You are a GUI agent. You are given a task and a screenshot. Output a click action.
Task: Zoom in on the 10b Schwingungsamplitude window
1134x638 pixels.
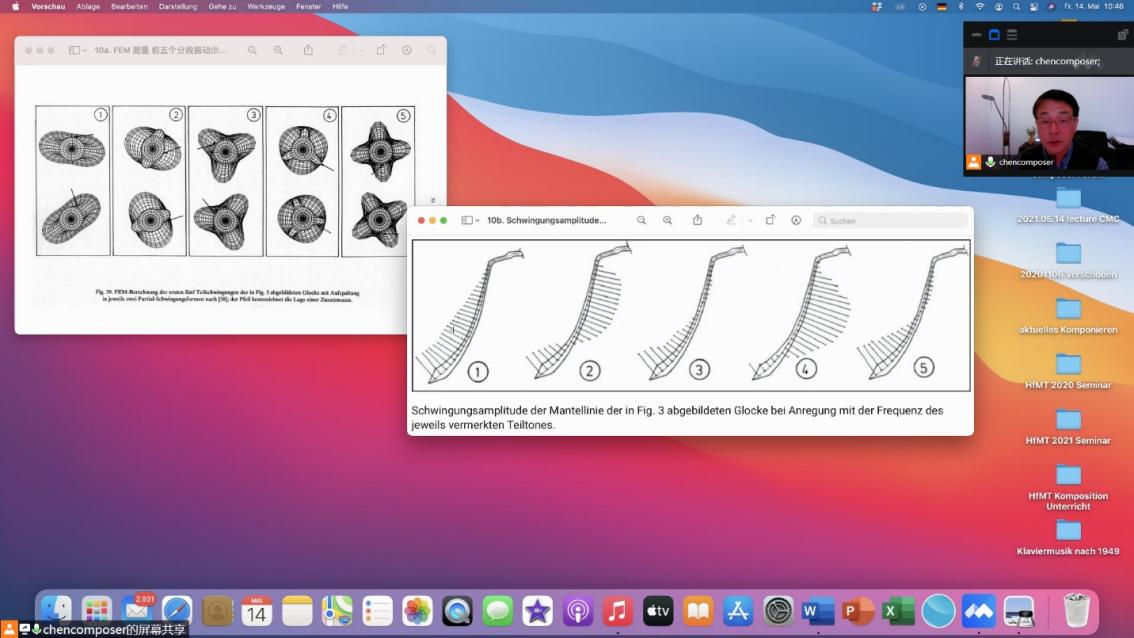668,221
